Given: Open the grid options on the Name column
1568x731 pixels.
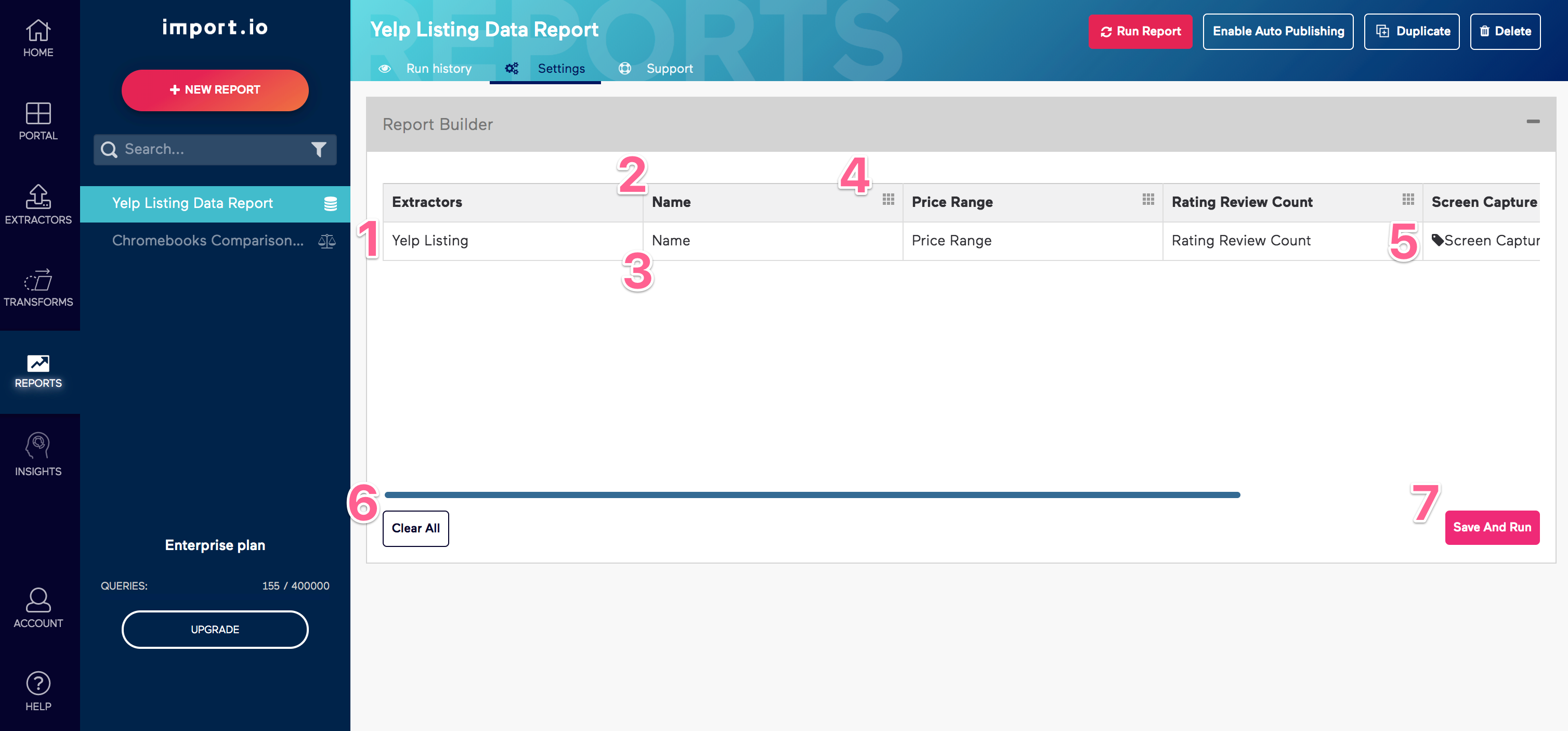Looking at the screenshot, I should tap(887, 199).
